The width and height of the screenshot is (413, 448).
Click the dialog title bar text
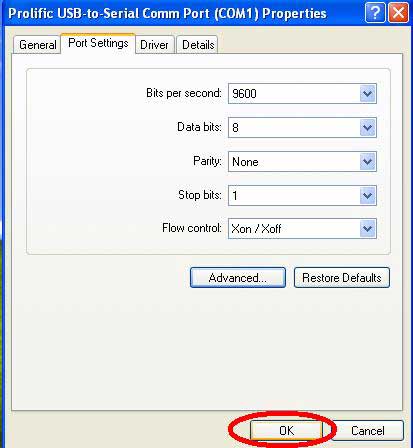pyautogui.click(x=167, y=14)
